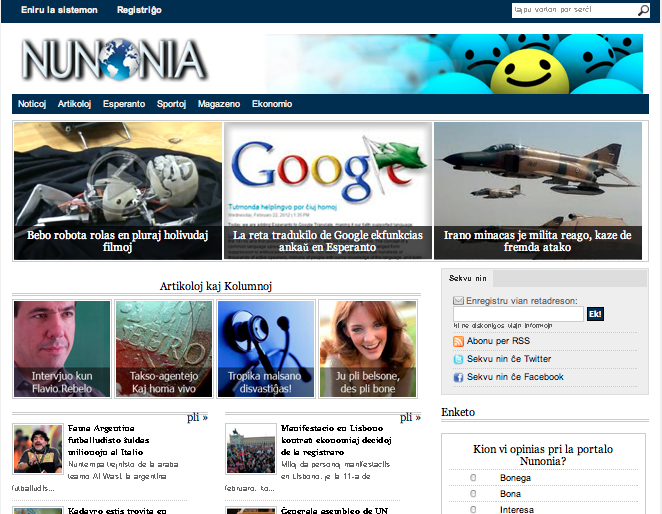The height and width of the screenshot is (514, 662).
Task: Click the Twitter bird icon
Action: point(458,359)
